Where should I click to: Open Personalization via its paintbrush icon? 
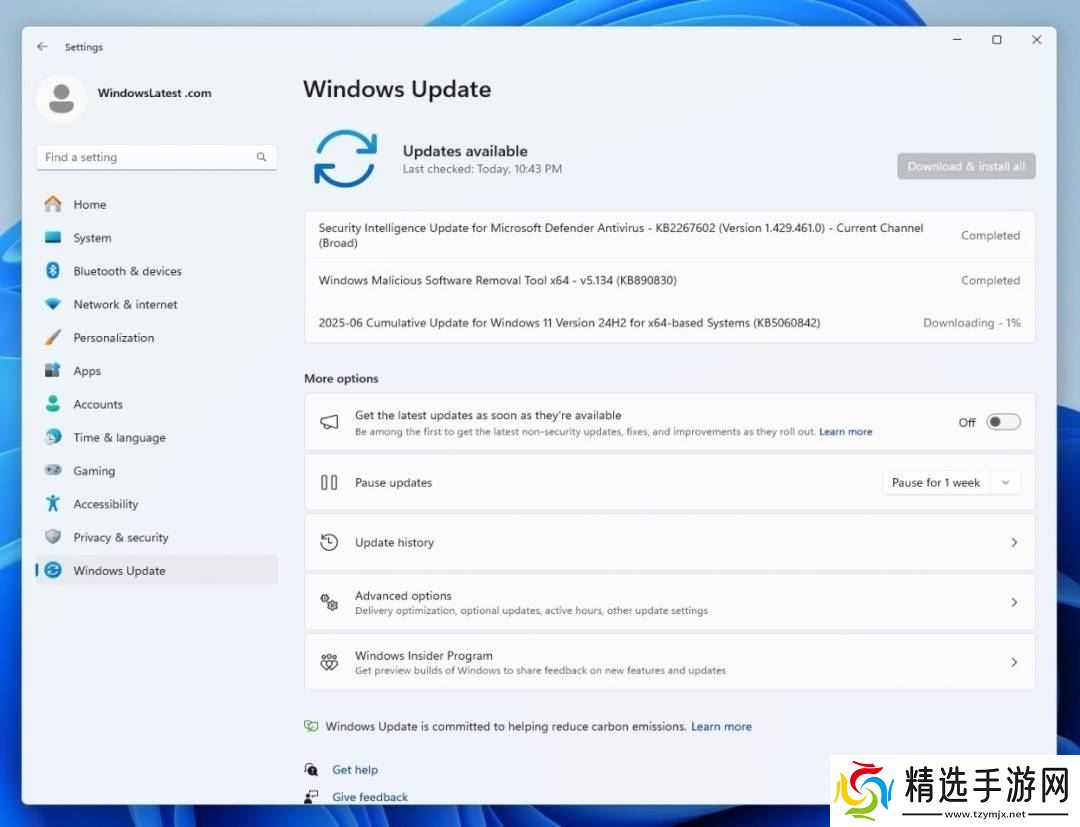click(x=53, y=338)
